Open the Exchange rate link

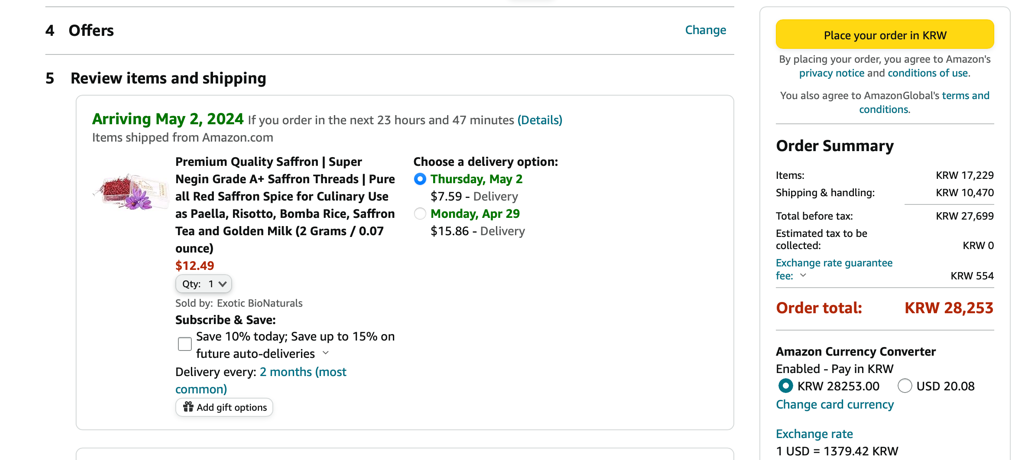[814, 434]
